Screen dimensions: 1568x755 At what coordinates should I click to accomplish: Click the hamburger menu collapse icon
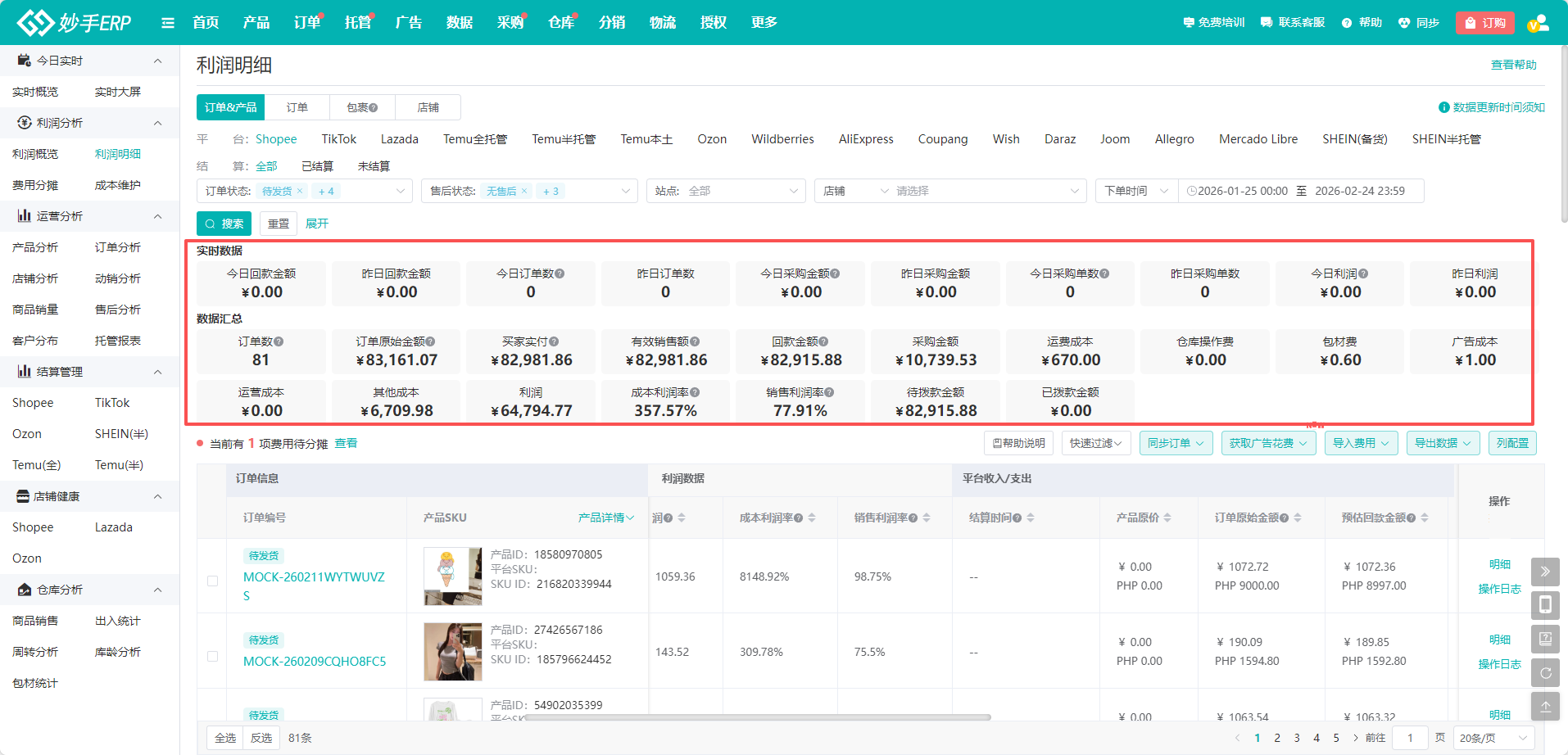pyautogui.click(x=168, y=23)
